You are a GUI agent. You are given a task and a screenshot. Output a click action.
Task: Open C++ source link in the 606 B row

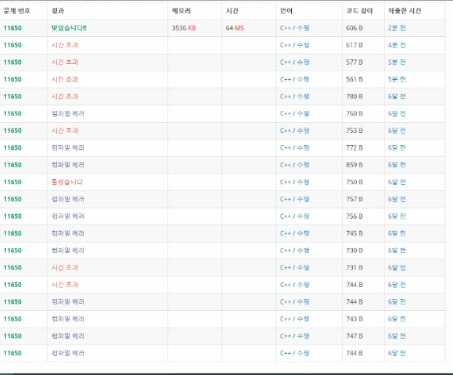coord(286,28)
